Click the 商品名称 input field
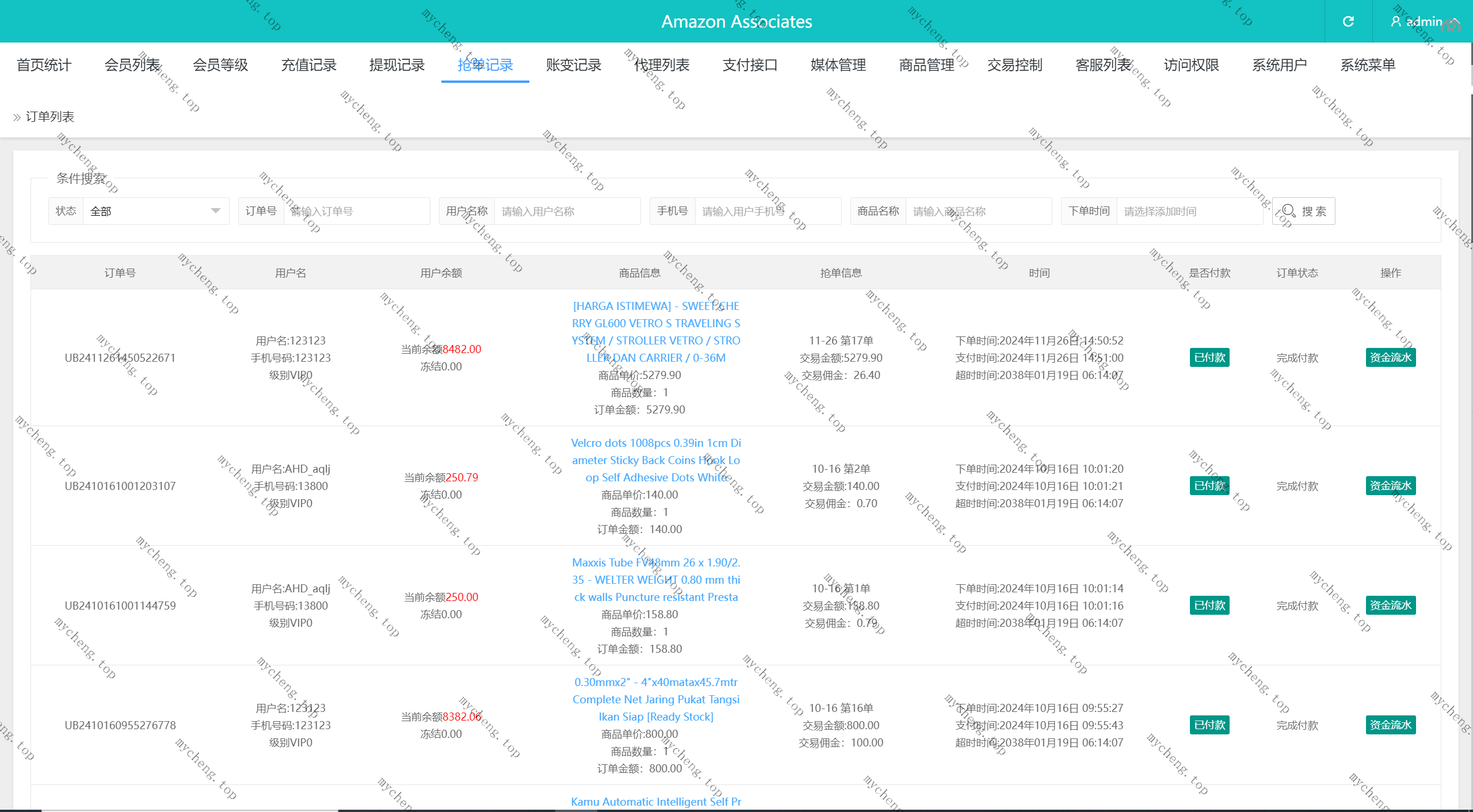The height and width of the screenshot is (812, 1473). [978, 211]
